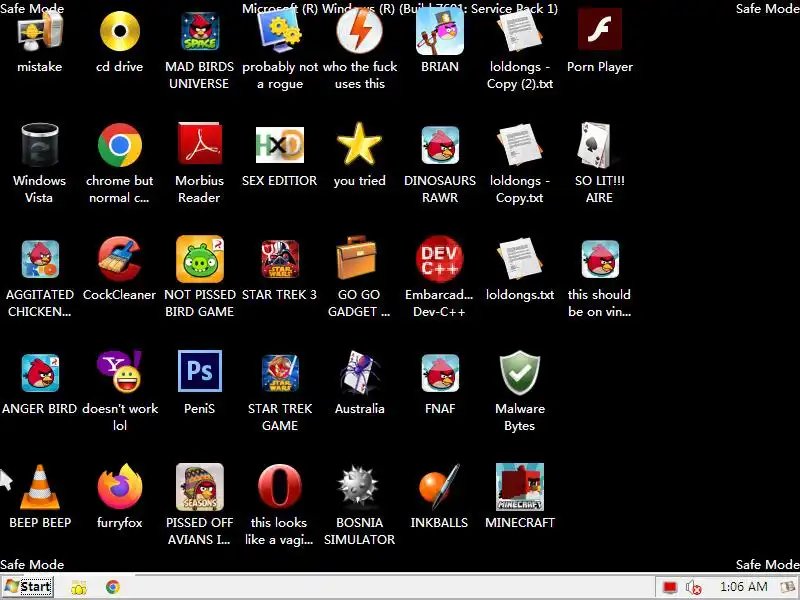The image size is (800, 600).
Task: Open the 'cd drive' gold disc icon
Action: click(x=119, y=32)
